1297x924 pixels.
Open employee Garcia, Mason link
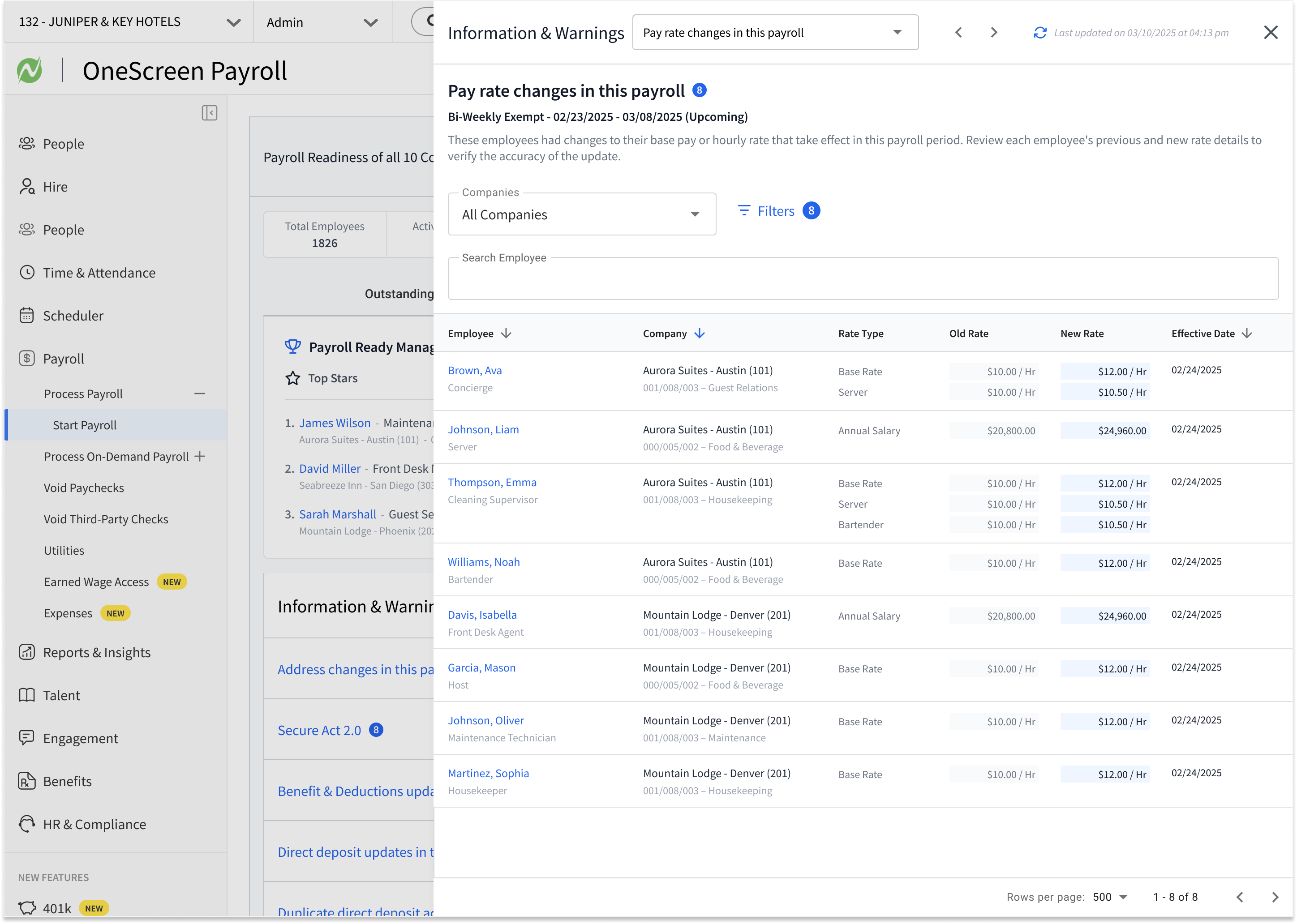481,668
